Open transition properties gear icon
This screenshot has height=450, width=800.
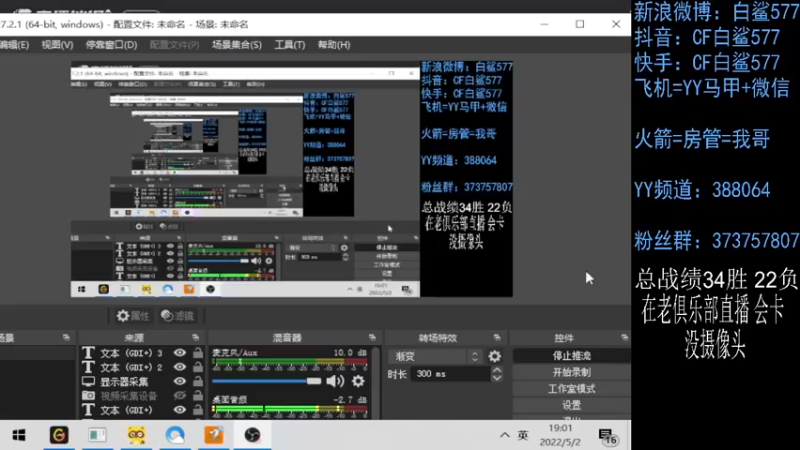tap(494, 356)
